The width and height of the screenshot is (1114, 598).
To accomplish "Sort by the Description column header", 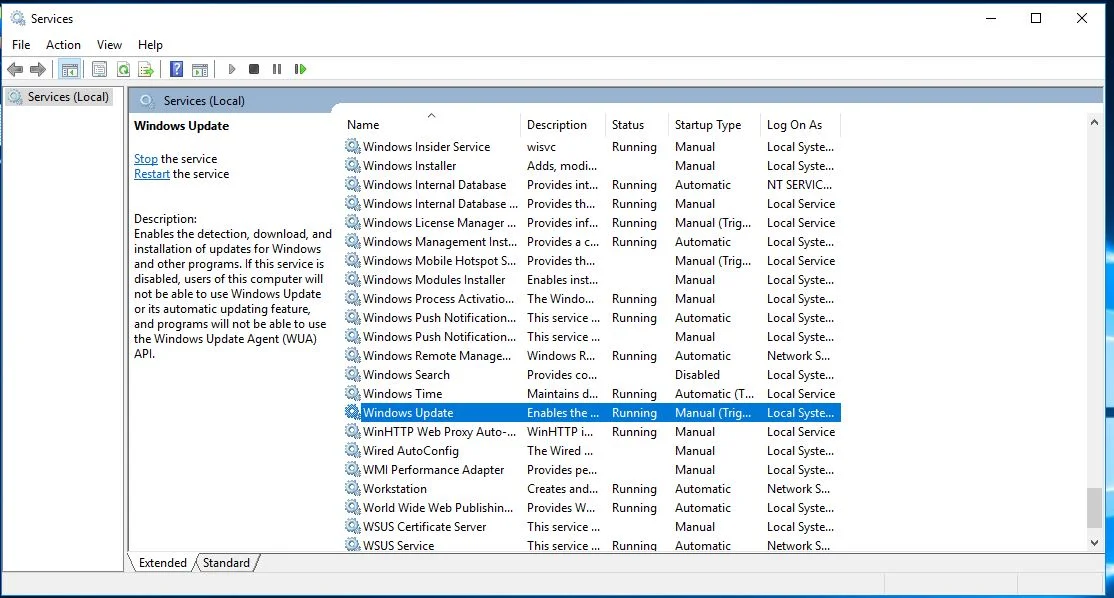I will (x=563, y=124).
